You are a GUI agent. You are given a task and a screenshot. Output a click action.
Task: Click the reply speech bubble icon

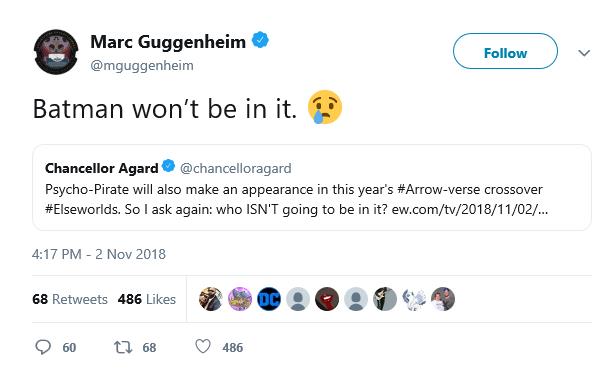pyautogui.click(x=43, y=347)
